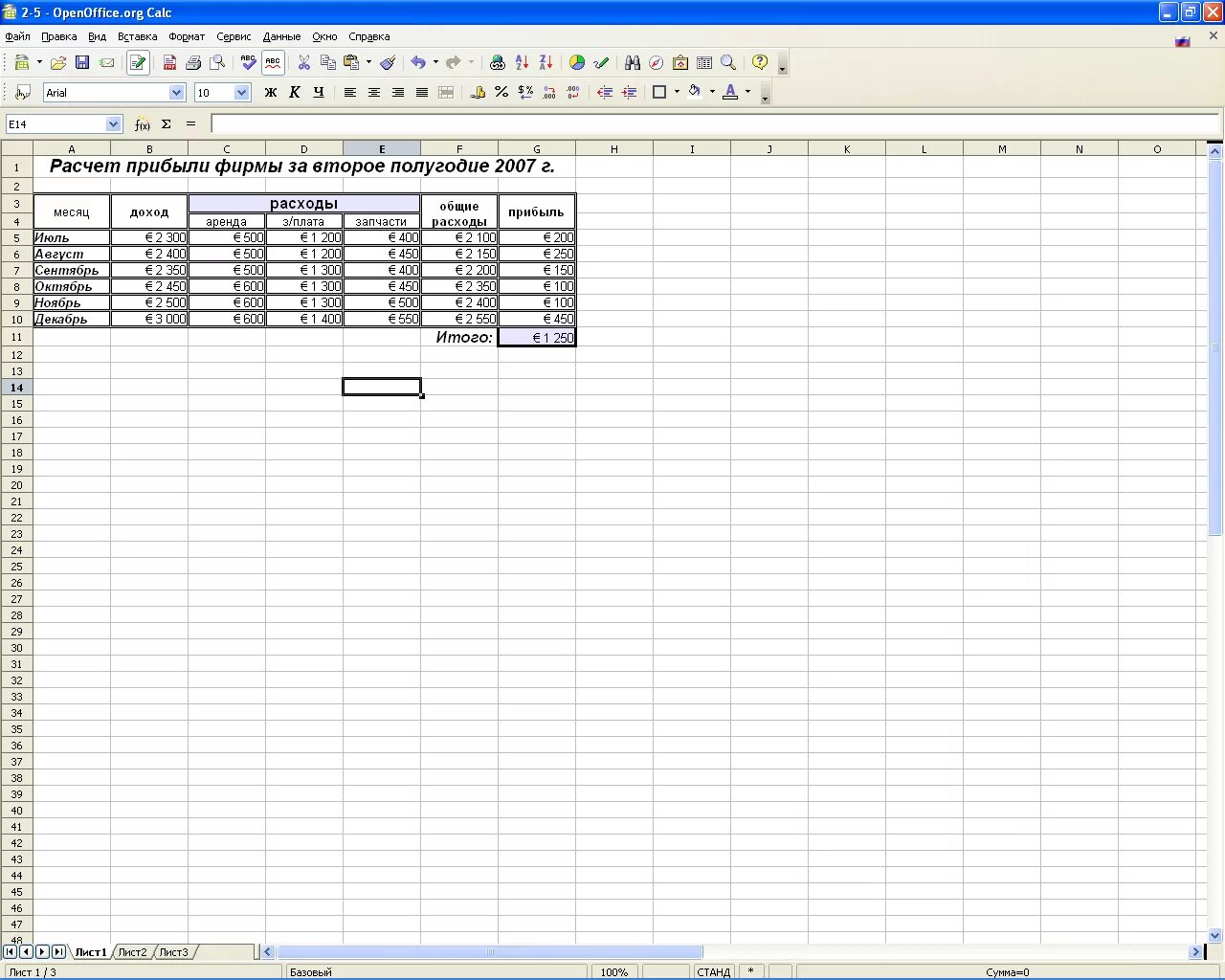The width and height of the screenshot is (1225, 980).
Task: Open the Borders dropdown arrow
Action: coord(677,92)
